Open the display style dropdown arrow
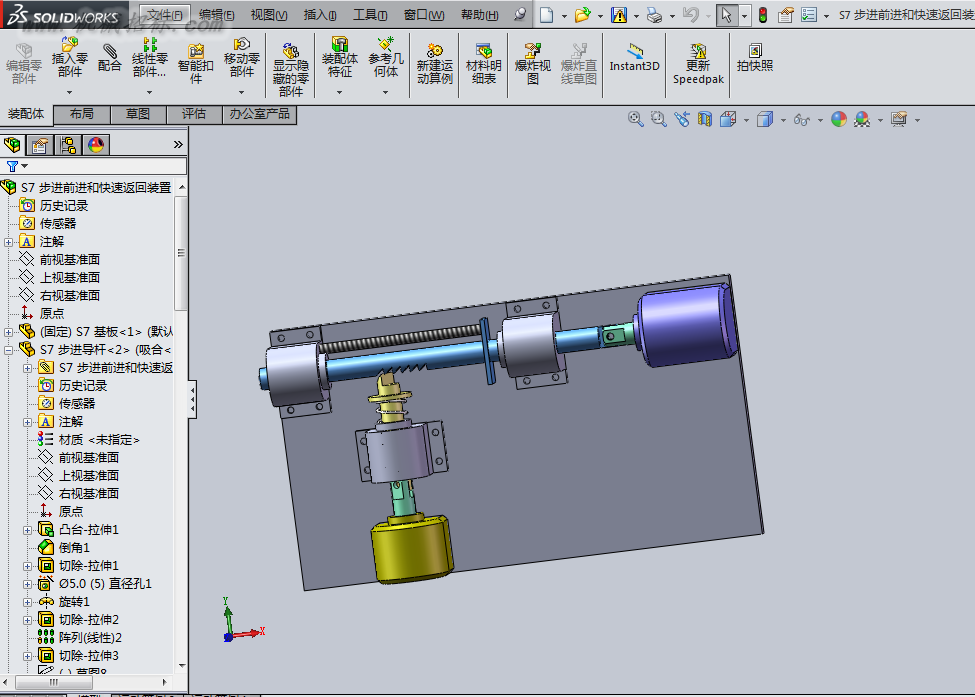Viewport: 975px width, 697px height. click(x=783, y=120)
